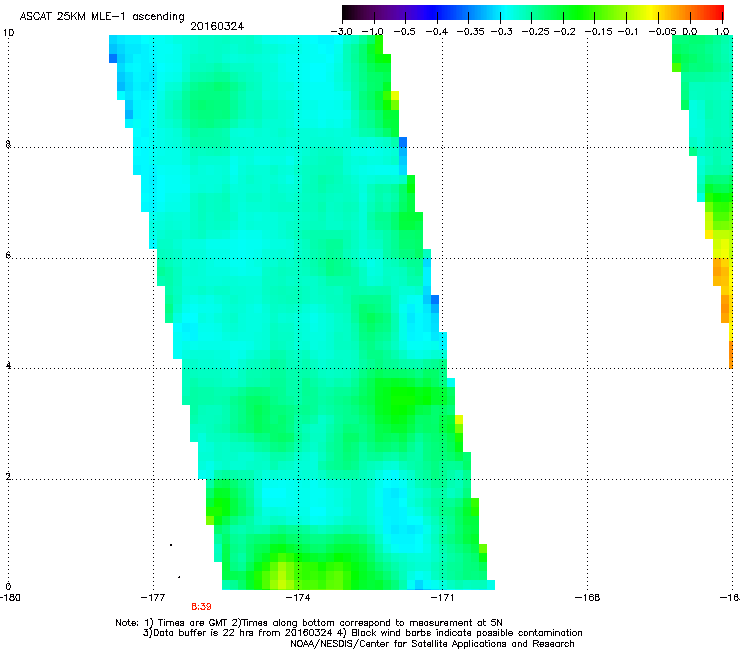Click the latitude label 10

tap(8, 33)
